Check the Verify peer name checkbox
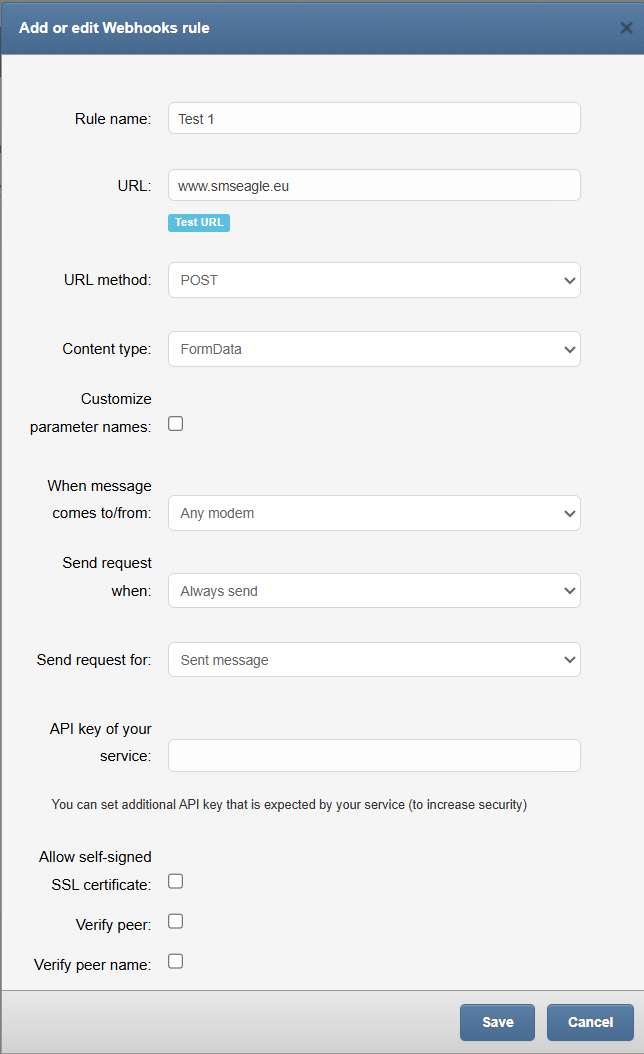Image resolution: width=644 pixels, height=1054 pixels. coord(175,961)
